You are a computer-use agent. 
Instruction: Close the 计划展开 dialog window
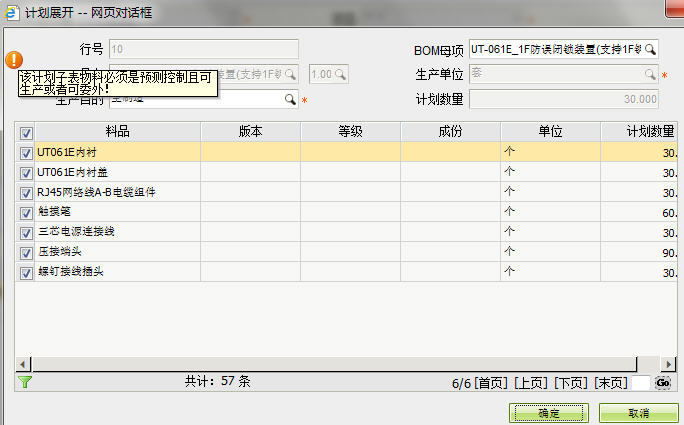[x=674, y=9]
